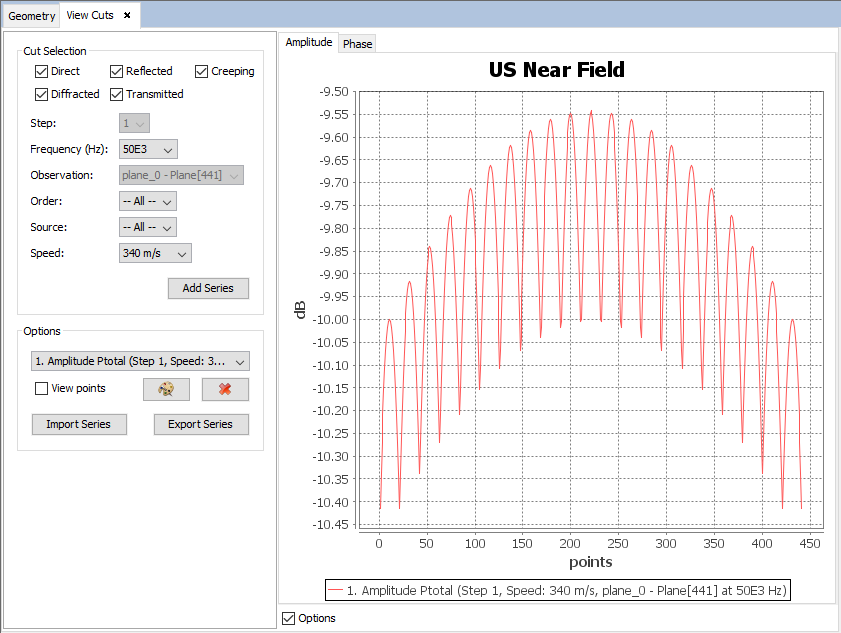Uncheck the Direct checkbox

coord(41,71)
